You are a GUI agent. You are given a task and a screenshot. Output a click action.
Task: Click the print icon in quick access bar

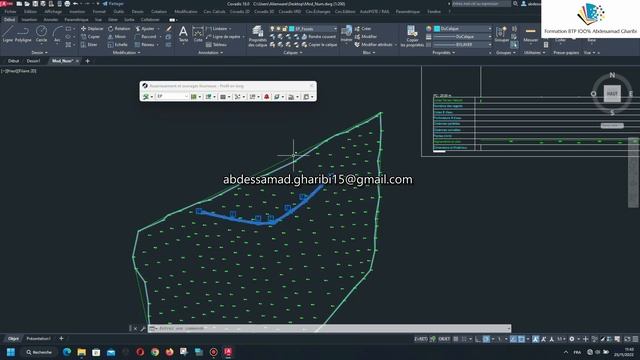pyautogui.click(x=67, y=4)
